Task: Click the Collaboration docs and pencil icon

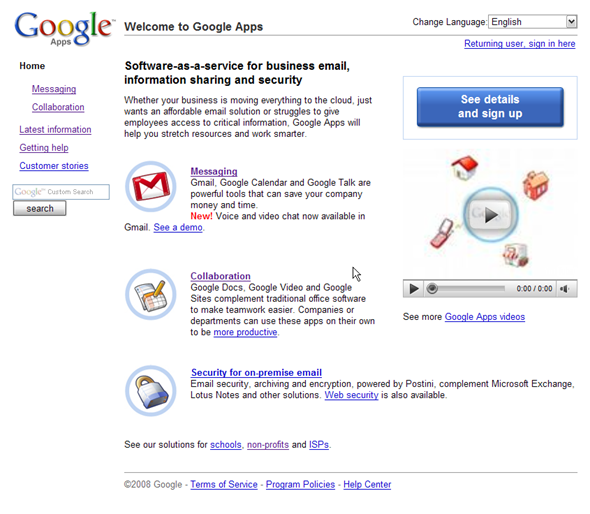Action: 151,294
